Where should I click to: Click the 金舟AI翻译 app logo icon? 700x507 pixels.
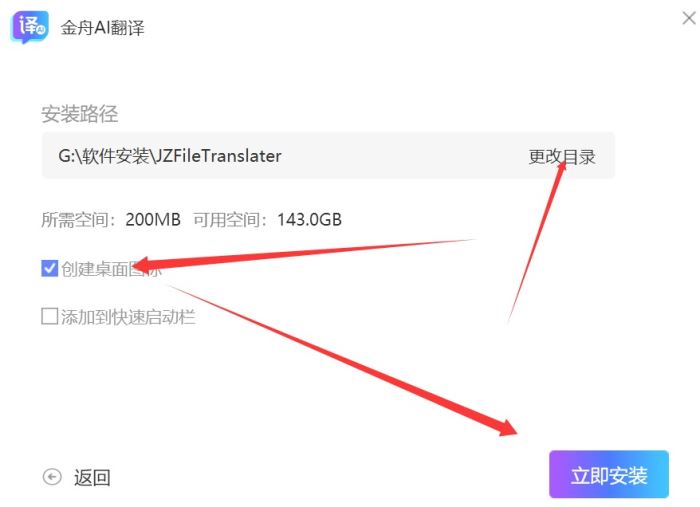tap(29, 27)
